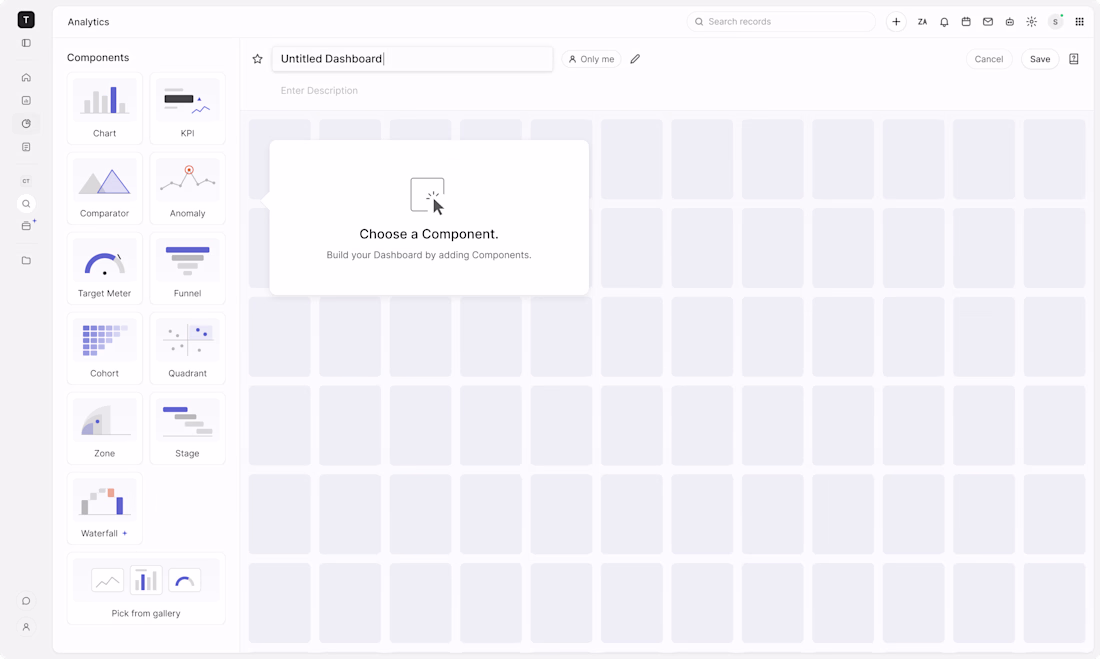Go to Home in left sidebar
The image size is (1100, 659).
pos(26,77)
